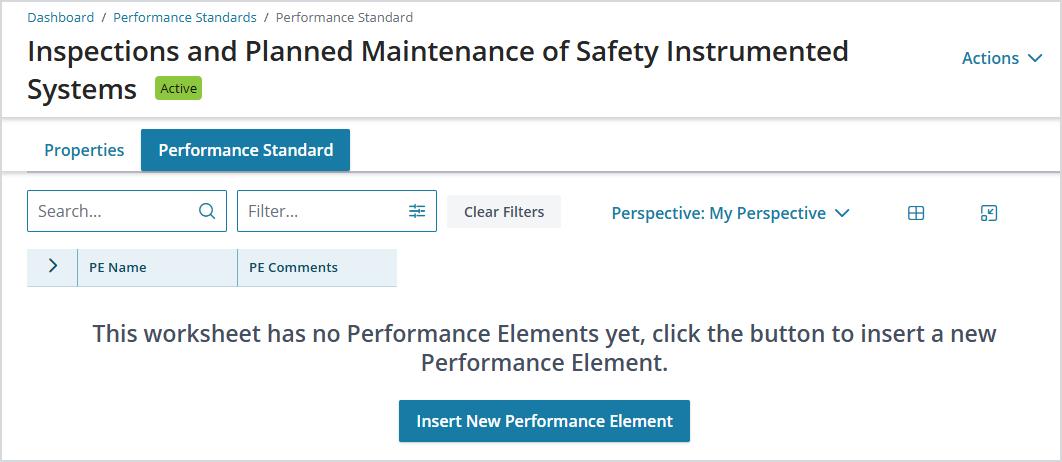Open filter options via sliders icon
1062x462 pixels.
point(417,211)
